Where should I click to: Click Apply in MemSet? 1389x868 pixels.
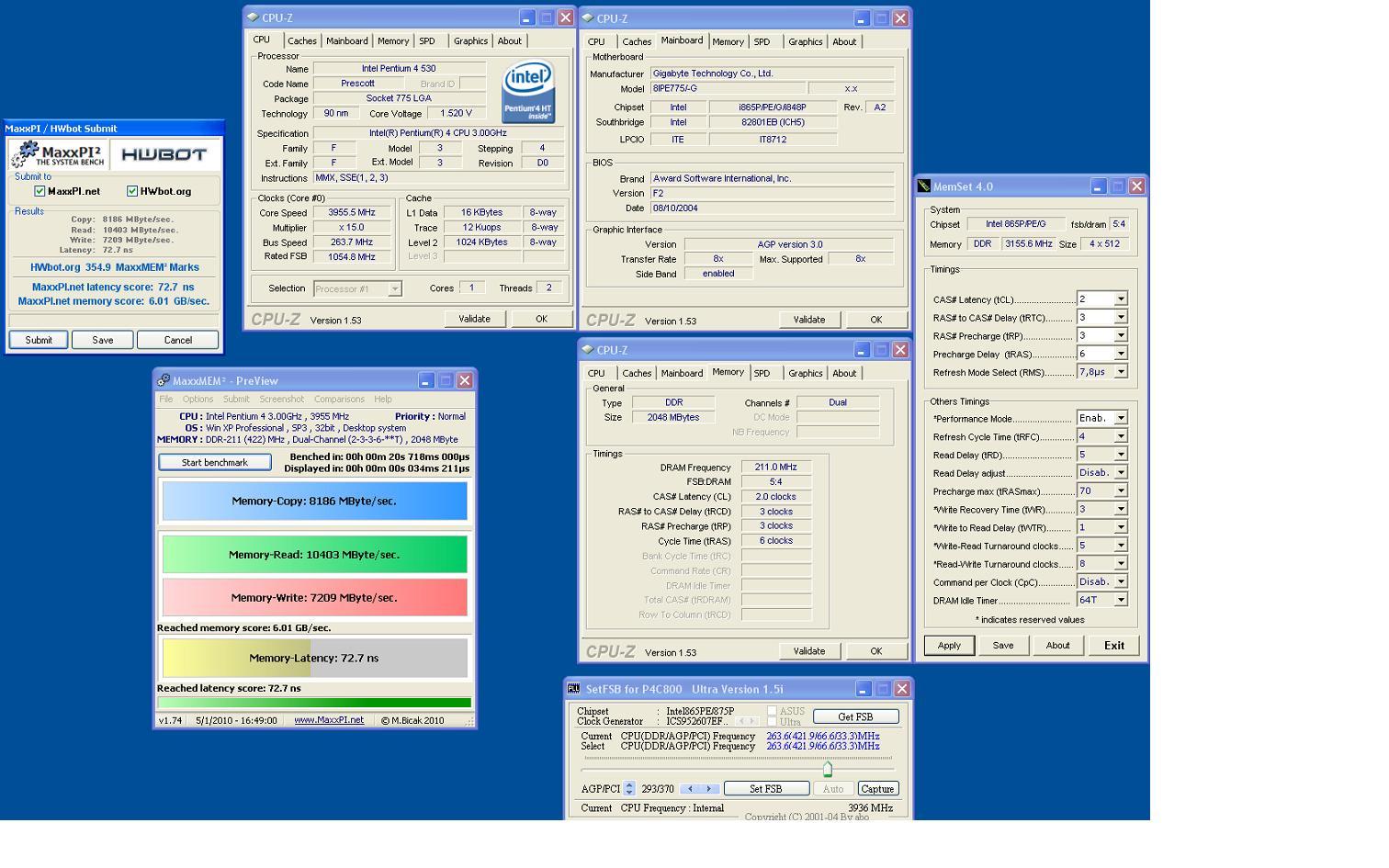tap(949, 645)
